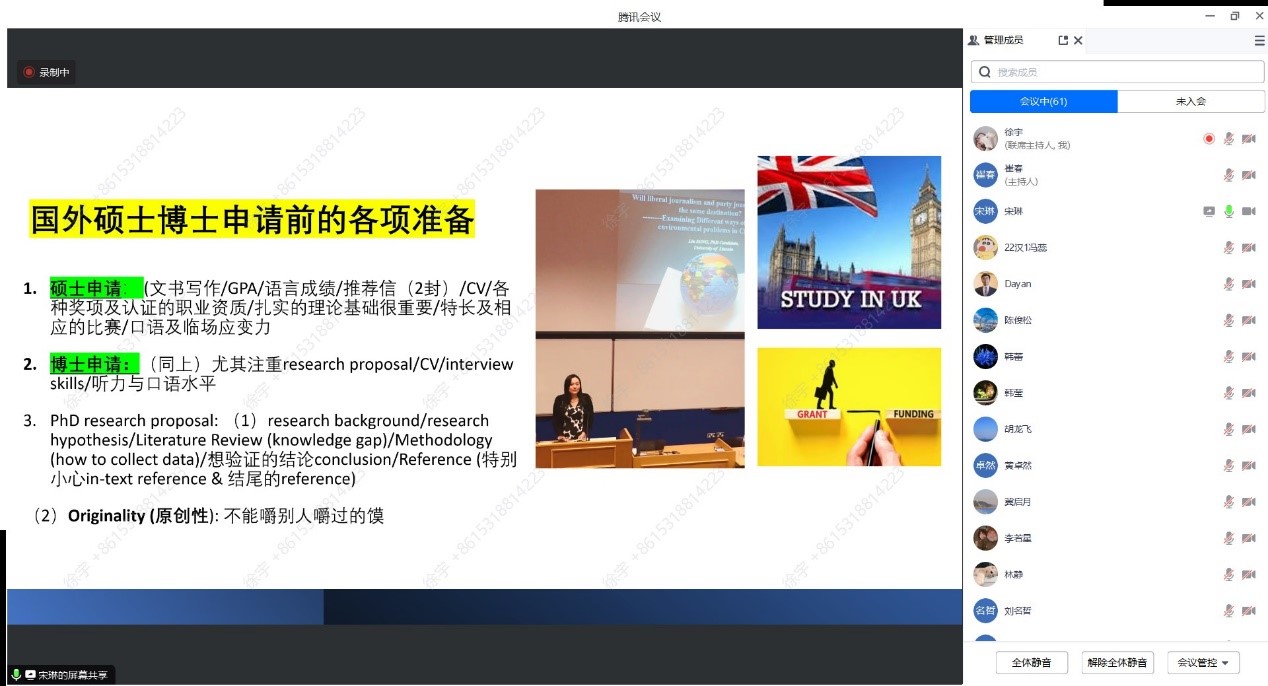
Task: Click the red recording icon next to 徐宇
Action: coord(1209,139)
